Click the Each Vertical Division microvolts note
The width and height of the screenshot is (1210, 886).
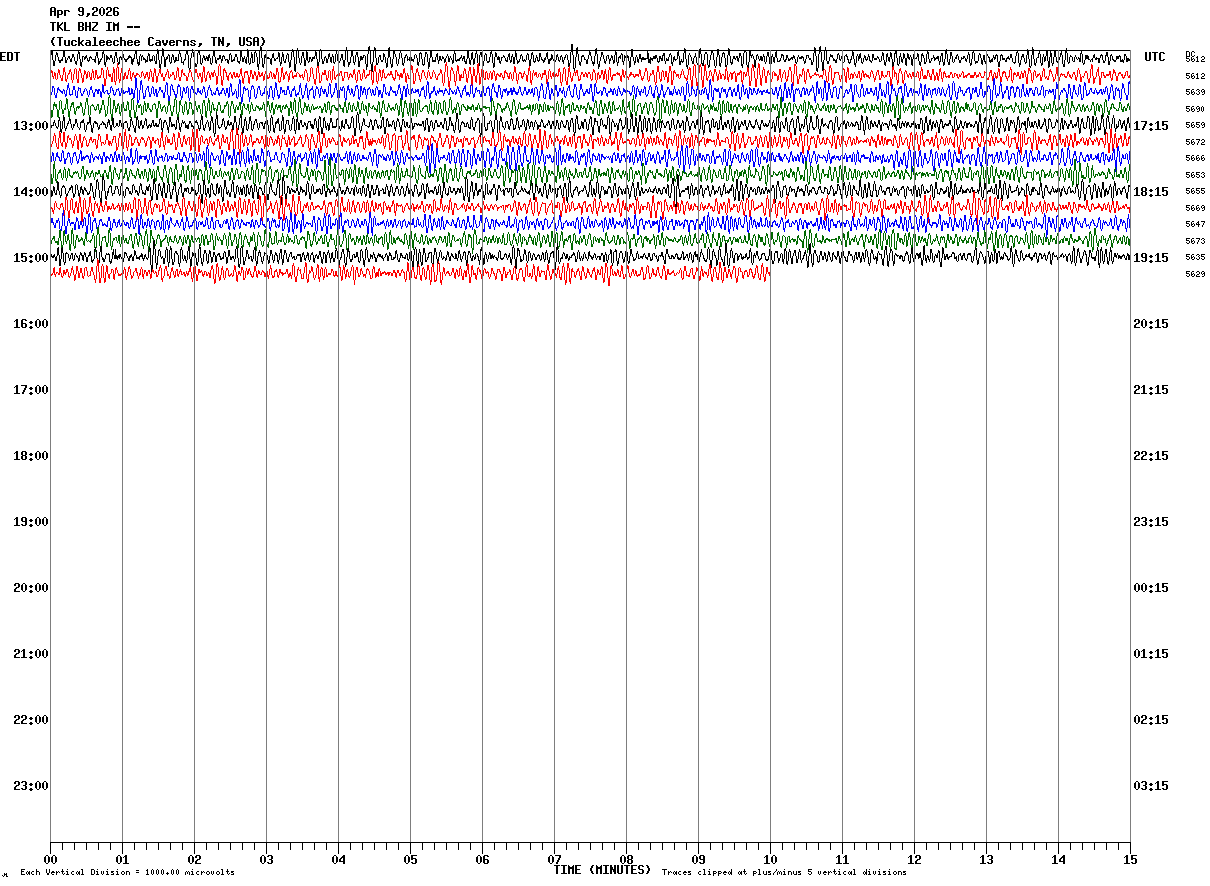coord(127,873)
